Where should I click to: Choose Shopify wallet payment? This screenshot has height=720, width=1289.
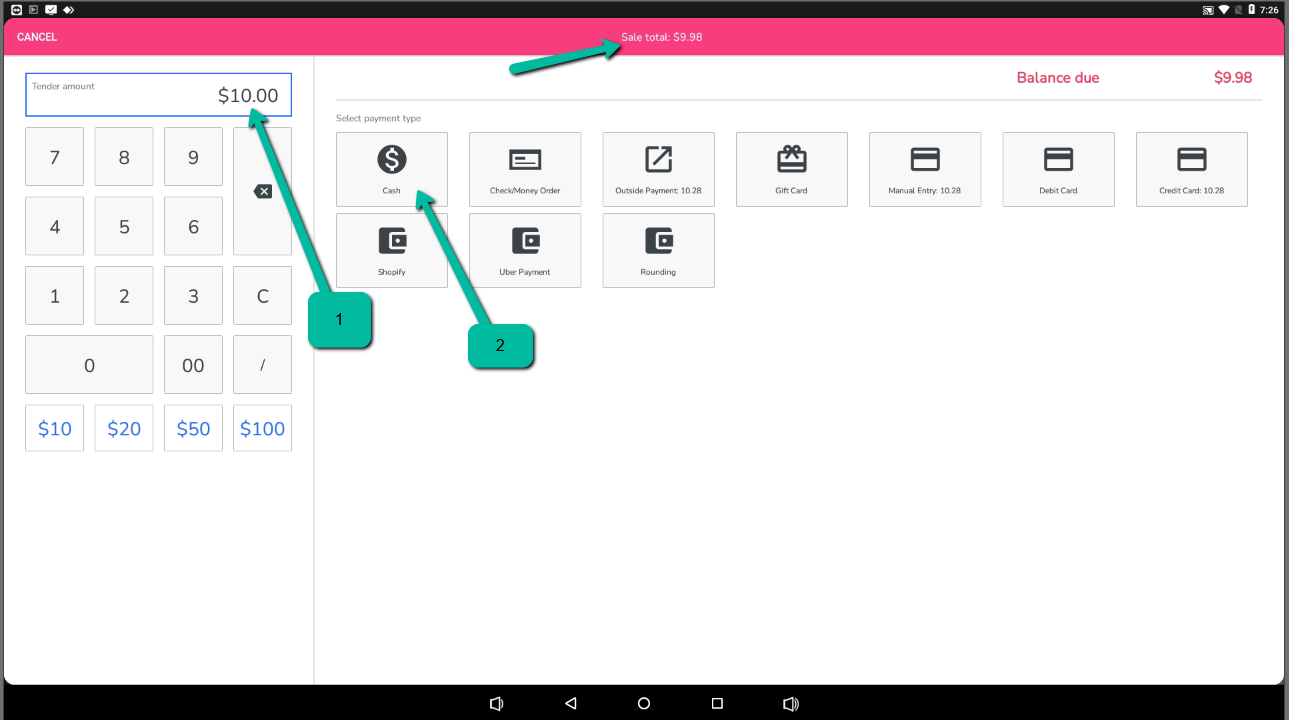(391, 250)
